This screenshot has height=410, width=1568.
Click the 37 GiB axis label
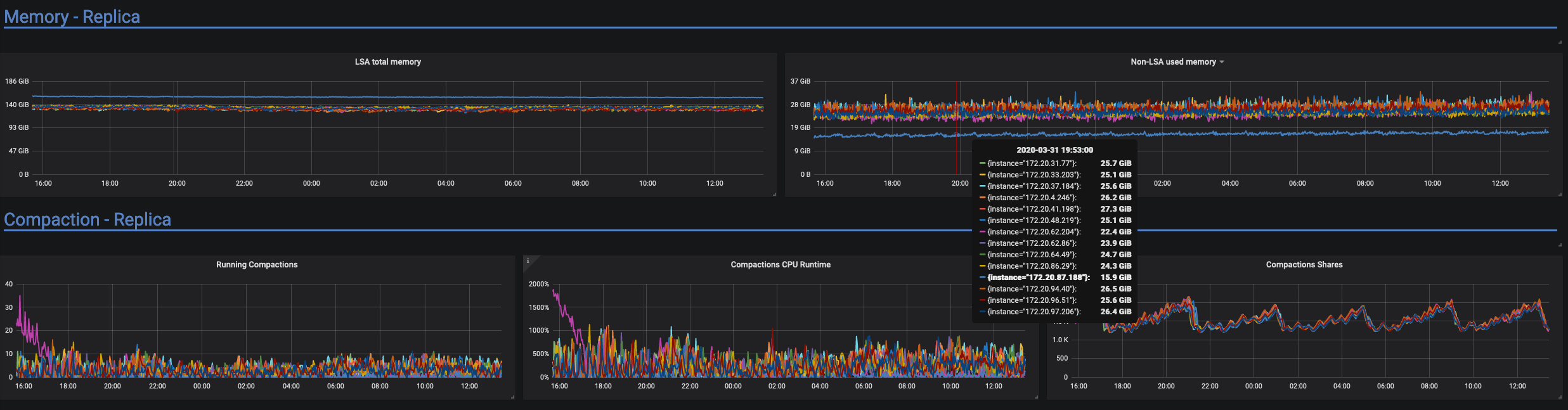(x=800, y=81)
